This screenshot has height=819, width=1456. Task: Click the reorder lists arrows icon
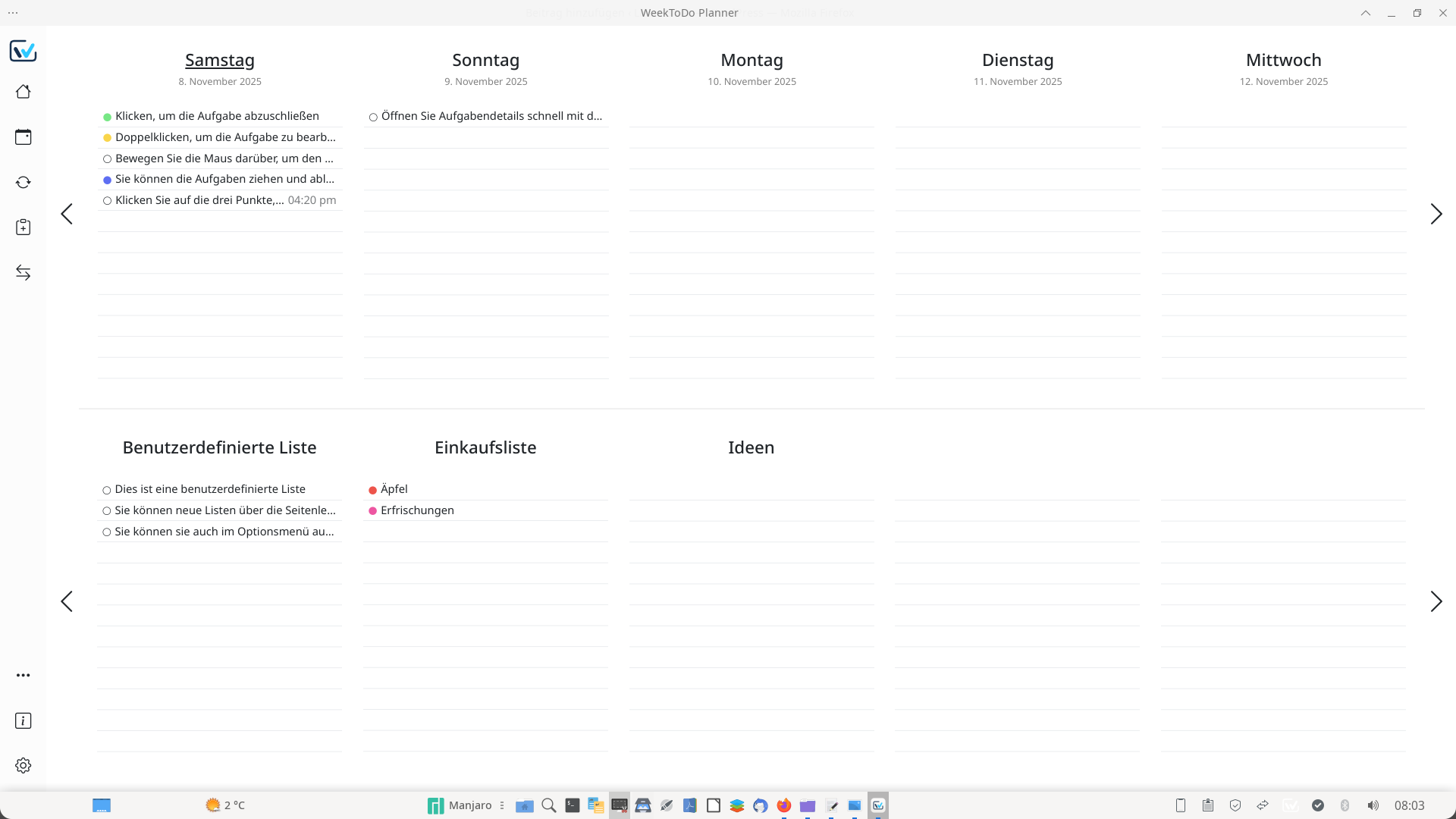pyautogui.click(x=23, y=273)
